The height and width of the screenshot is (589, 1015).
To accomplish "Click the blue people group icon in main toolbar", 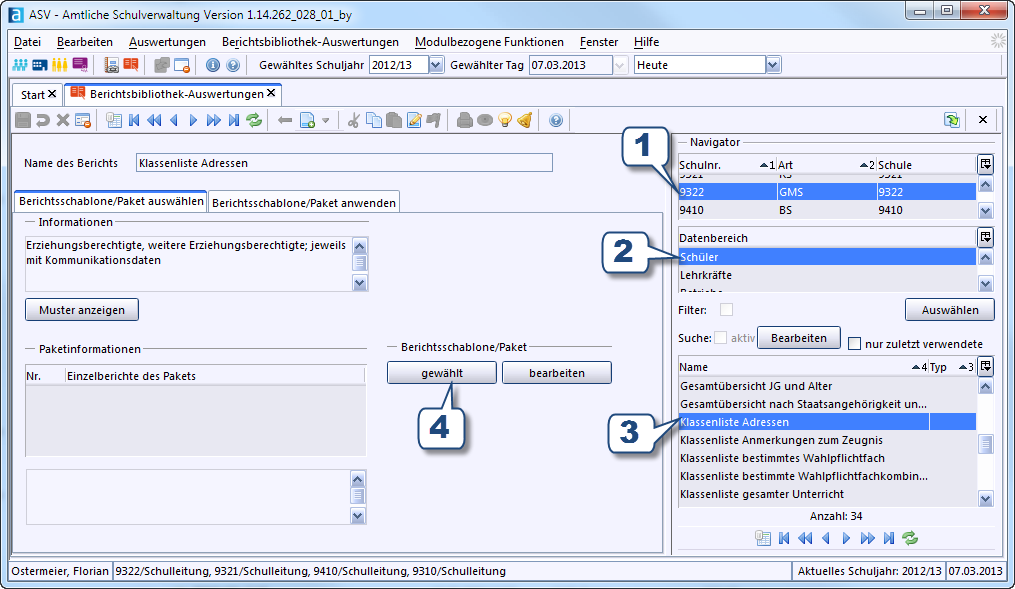I will [x=20, y=65].
